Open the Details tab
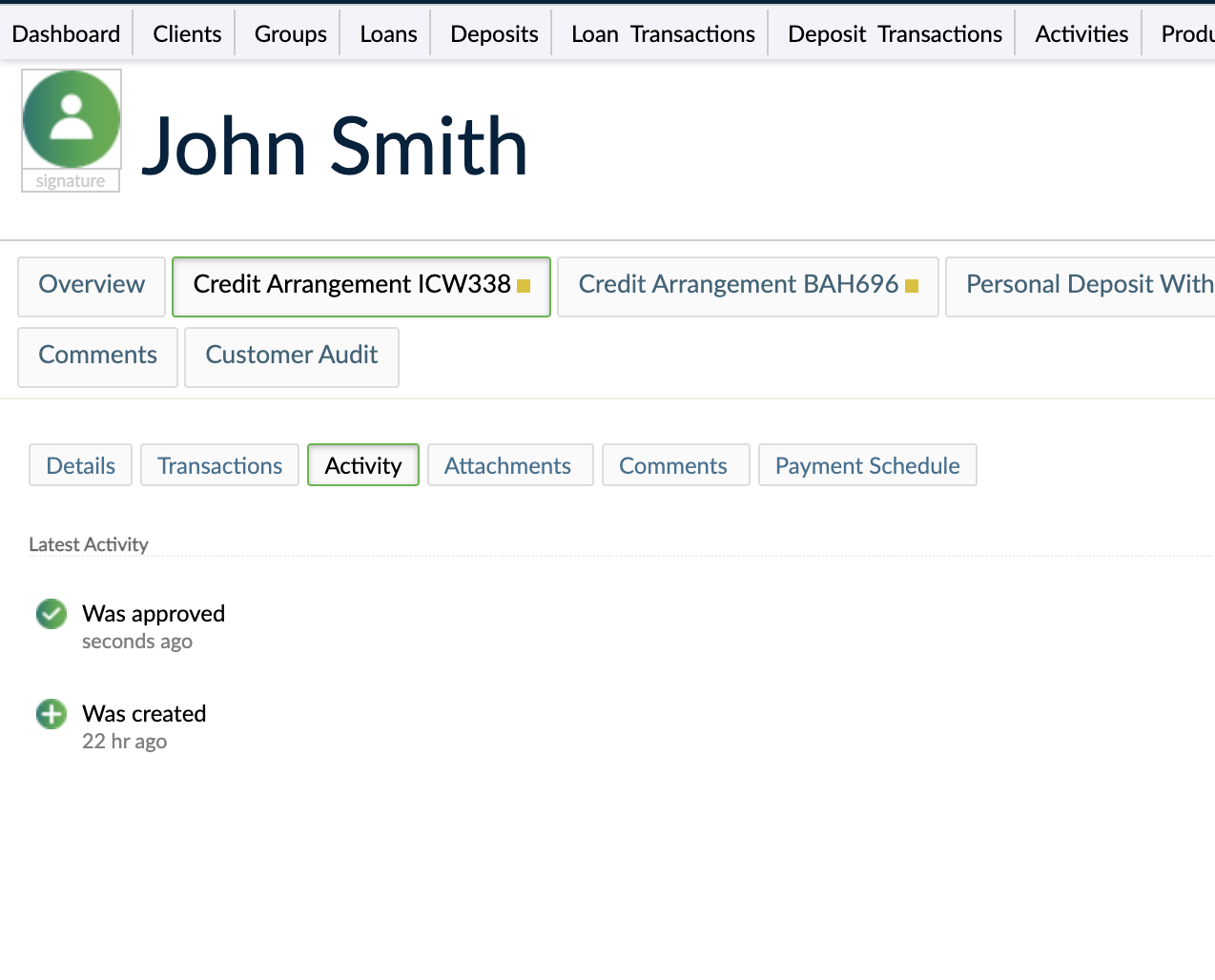The image size is (1215, 980). 80,465
